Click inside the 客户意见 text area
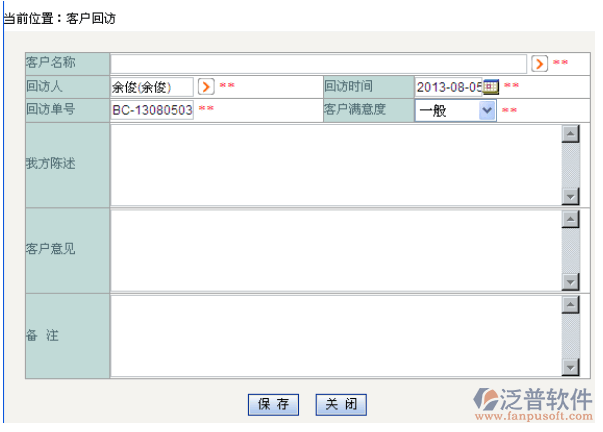Image resolution: width=603 pixels, height=432 pixels. pyautogui.click(x=336, y=250)
